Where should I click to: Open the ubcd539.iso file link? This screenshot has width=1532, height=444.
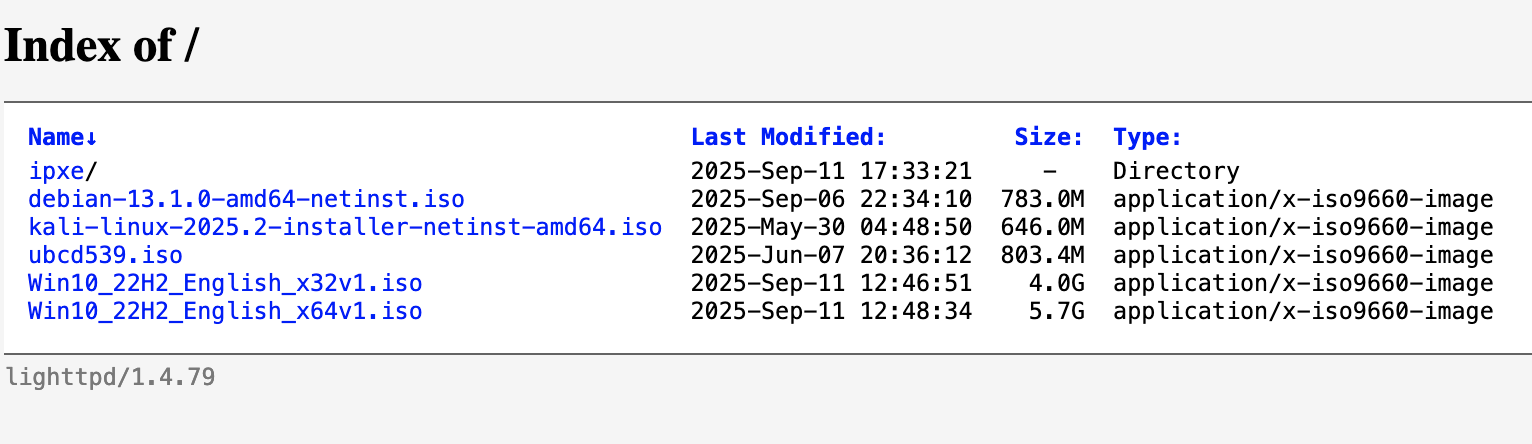coord(105,255)
